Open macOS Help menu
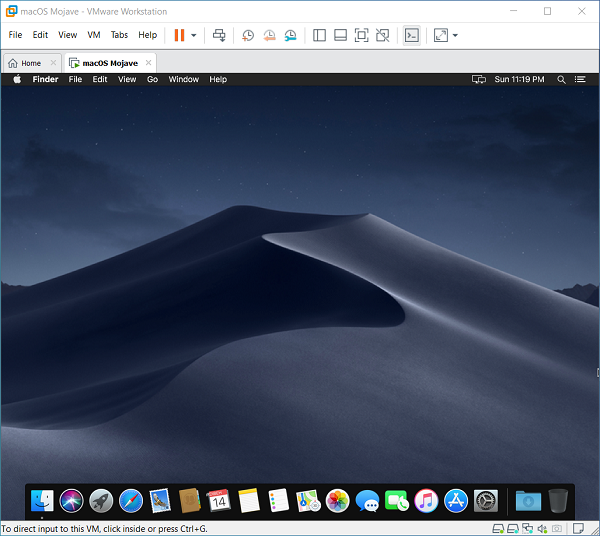Image resolution: width=600 pixels, height=536 pixels. 218,79
